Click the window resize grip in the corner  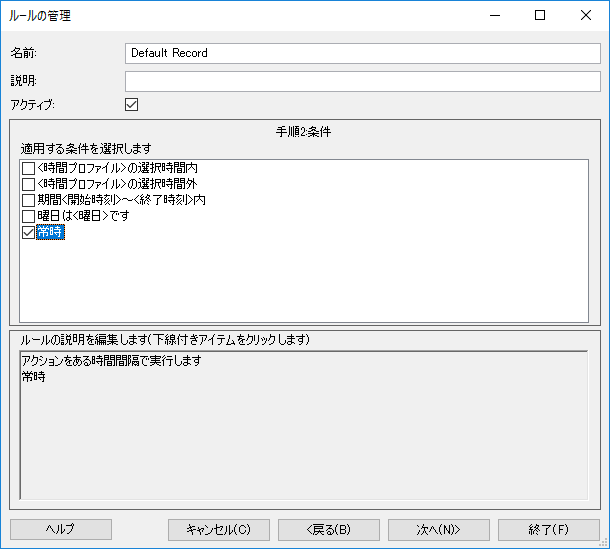pos(604,543)
